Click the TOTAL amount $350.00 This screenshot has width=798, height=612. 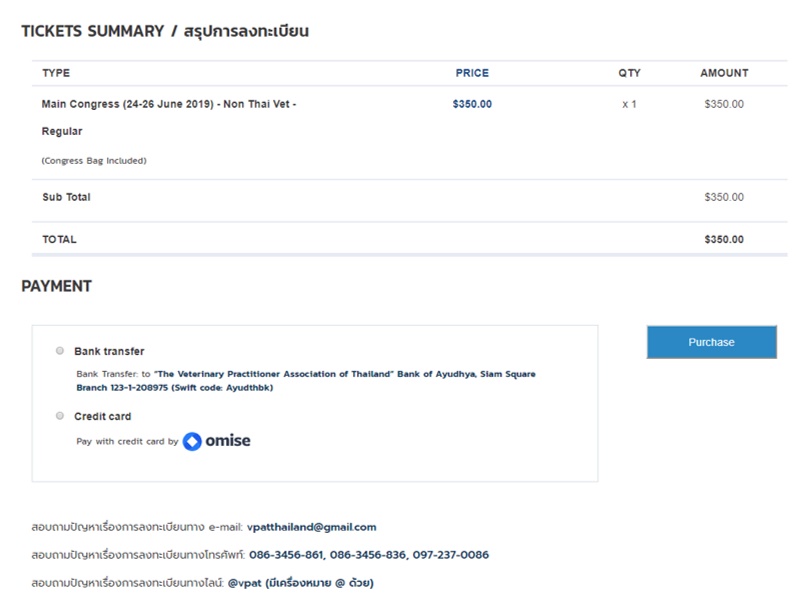(x=724, y=239)
